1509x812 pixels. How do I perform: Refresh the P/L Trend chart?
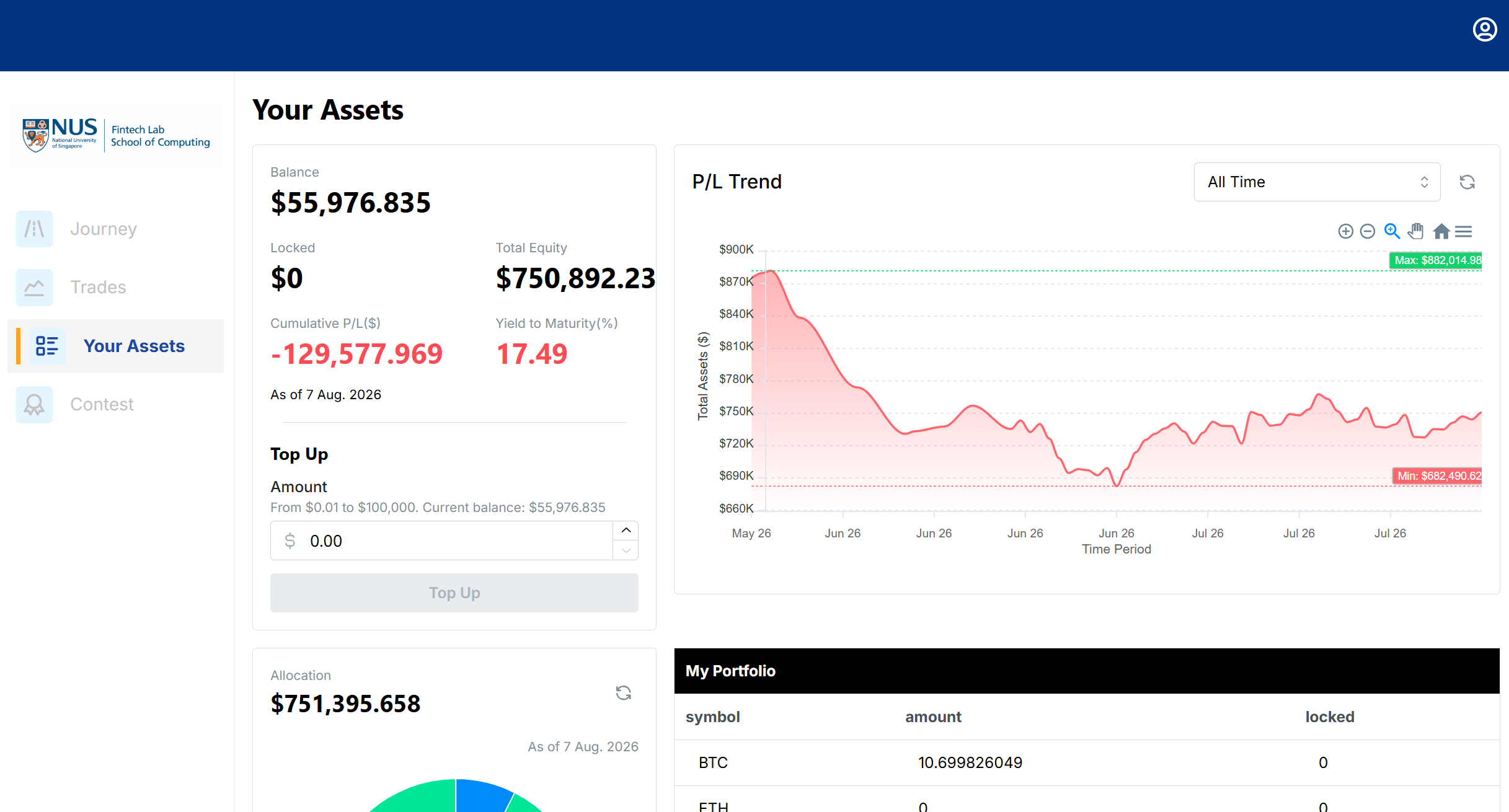[x=1467, y=182]
